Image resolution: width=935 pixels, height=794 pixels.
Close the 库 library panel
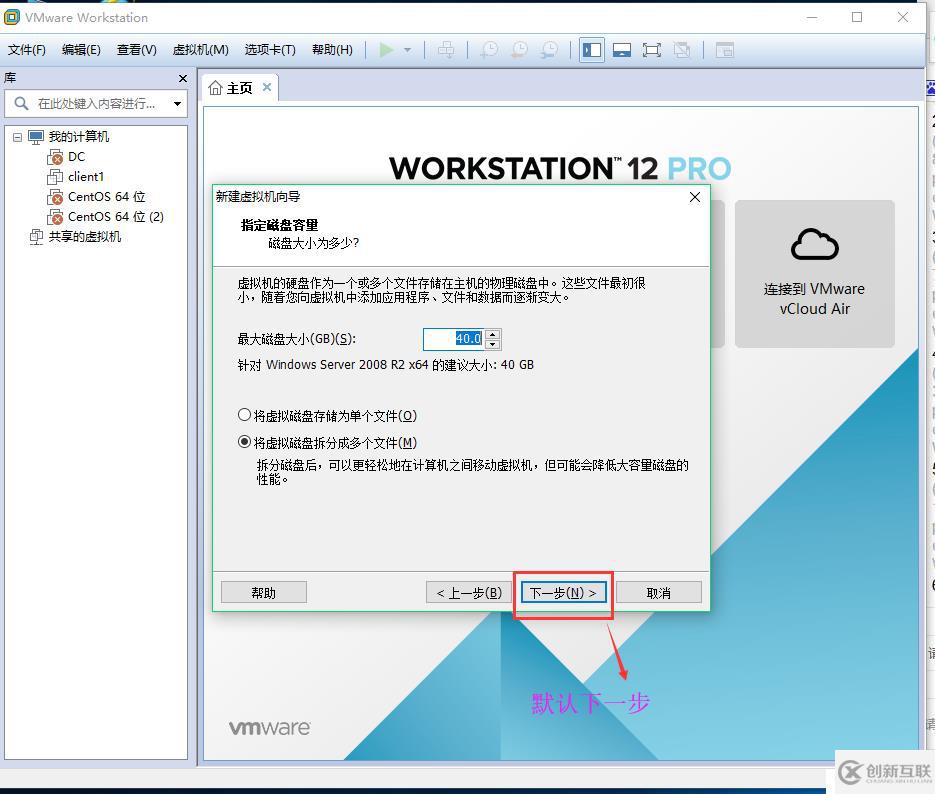[183, 78]
